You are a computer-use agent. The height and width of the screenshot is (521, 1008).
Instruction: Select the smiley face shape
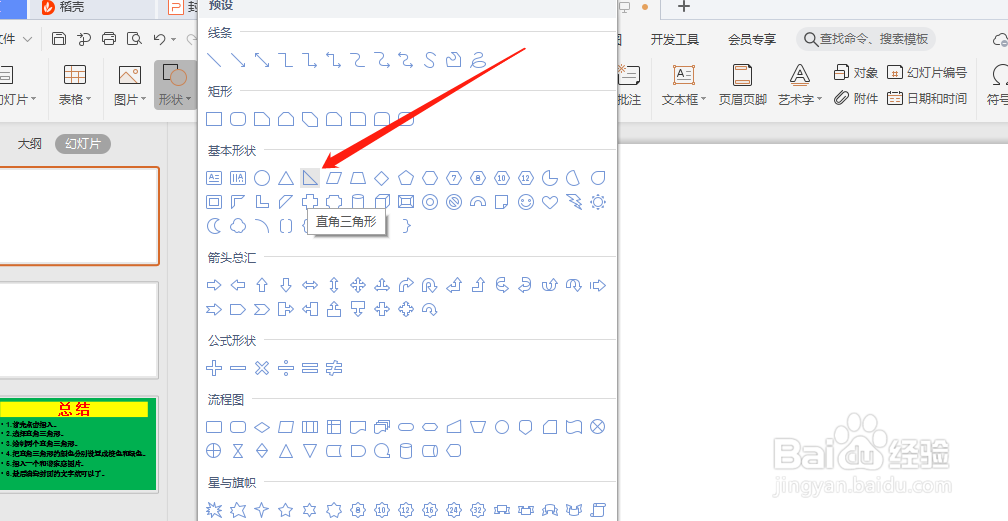(x=526, y=202)
